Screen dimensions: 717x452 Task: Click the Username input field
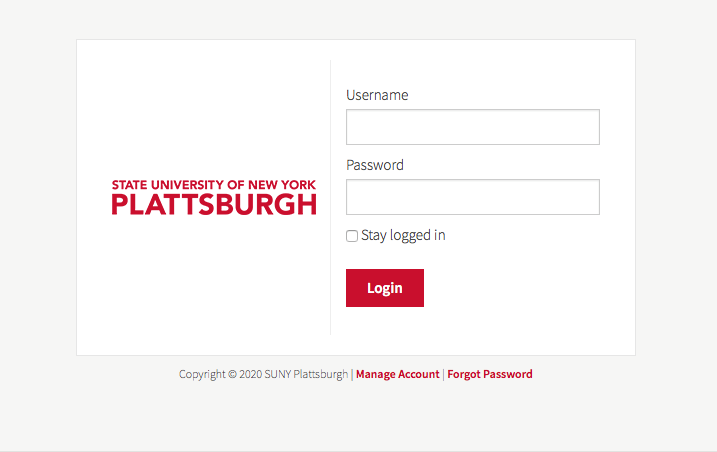(472, 127)
